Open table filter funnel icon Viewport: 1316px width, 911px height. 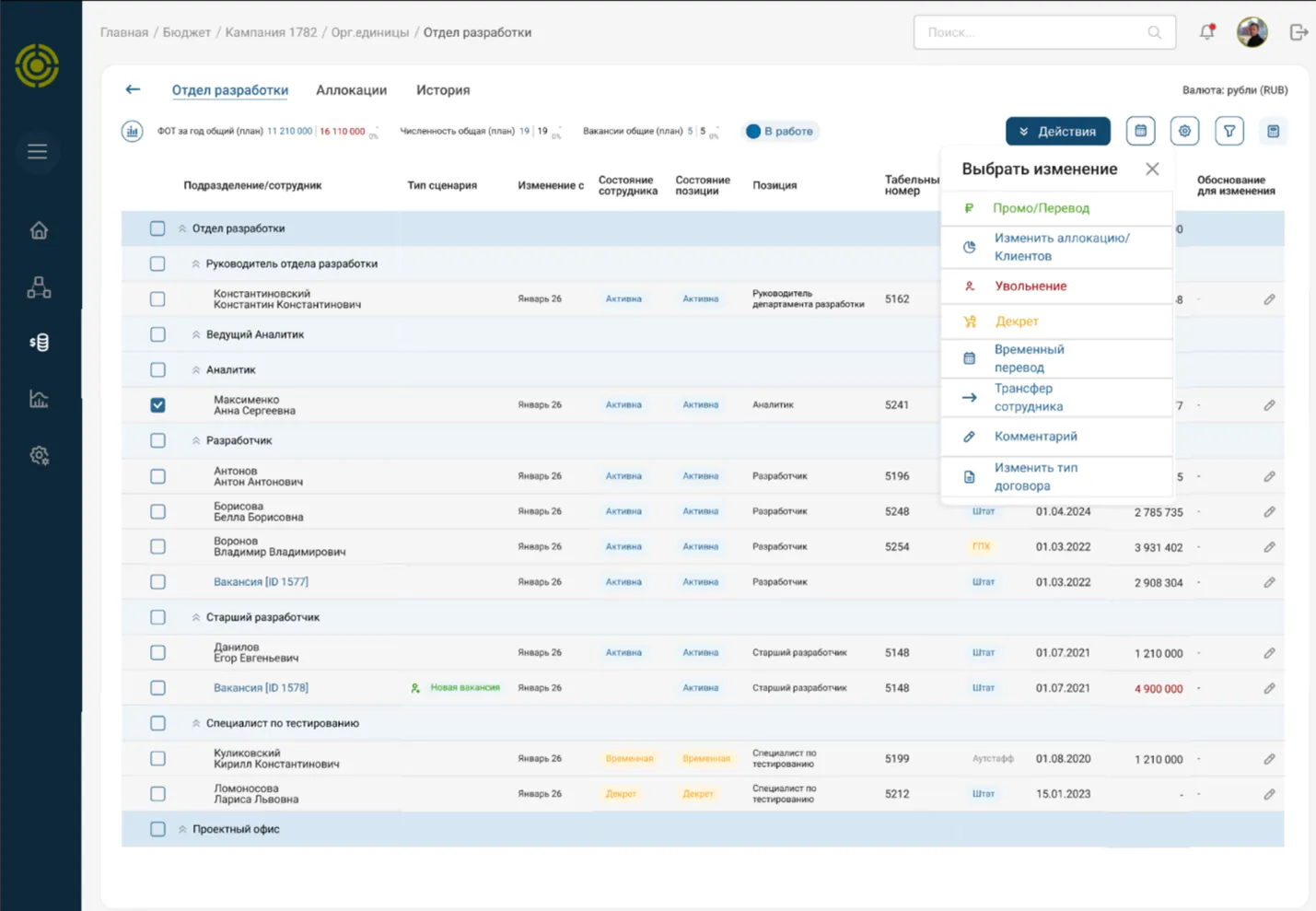coord(1229,132)
